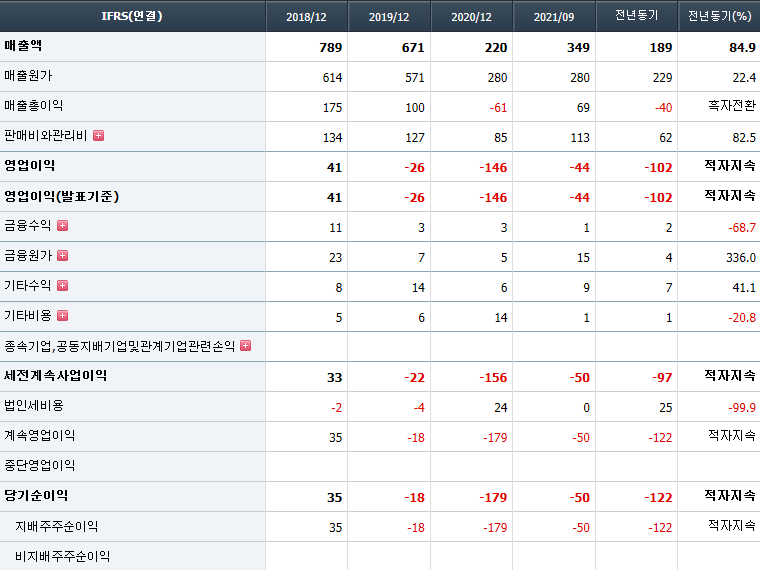Select the 지배주주순이익 row label
The height and width of the screenshot is (570, 760).
pyautogui.click(x=56, y=526)
